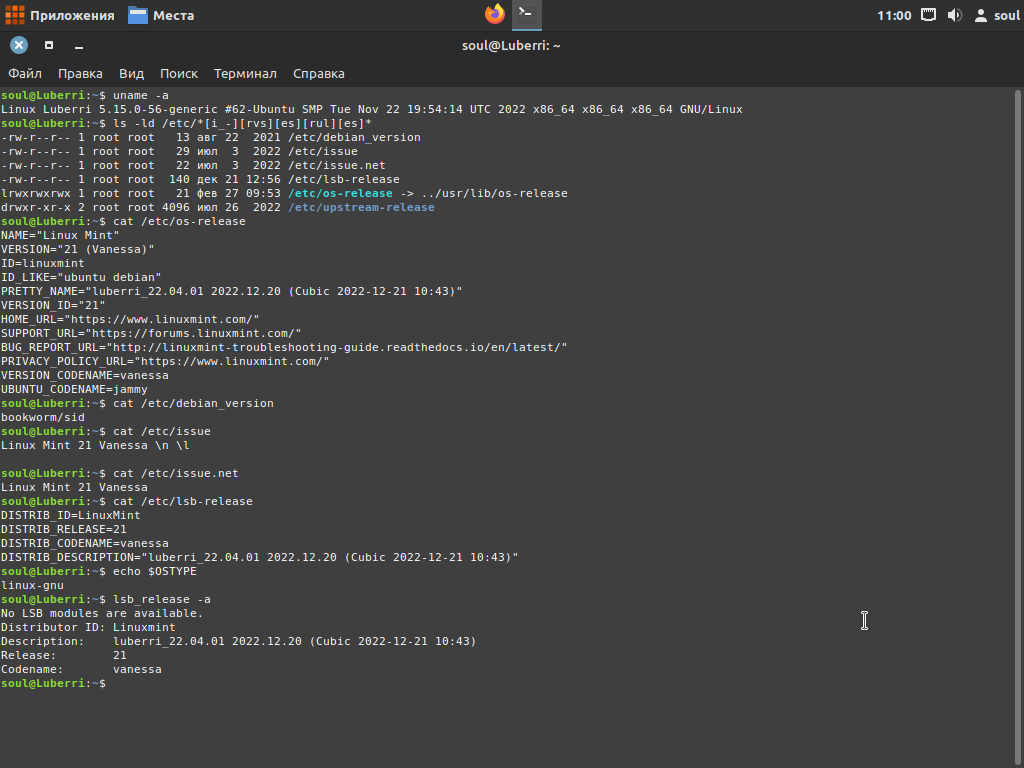Click the VERSION_CODENAME=vanessa line
Viewport: 1024px width, 768px height.
coord(85,376)
